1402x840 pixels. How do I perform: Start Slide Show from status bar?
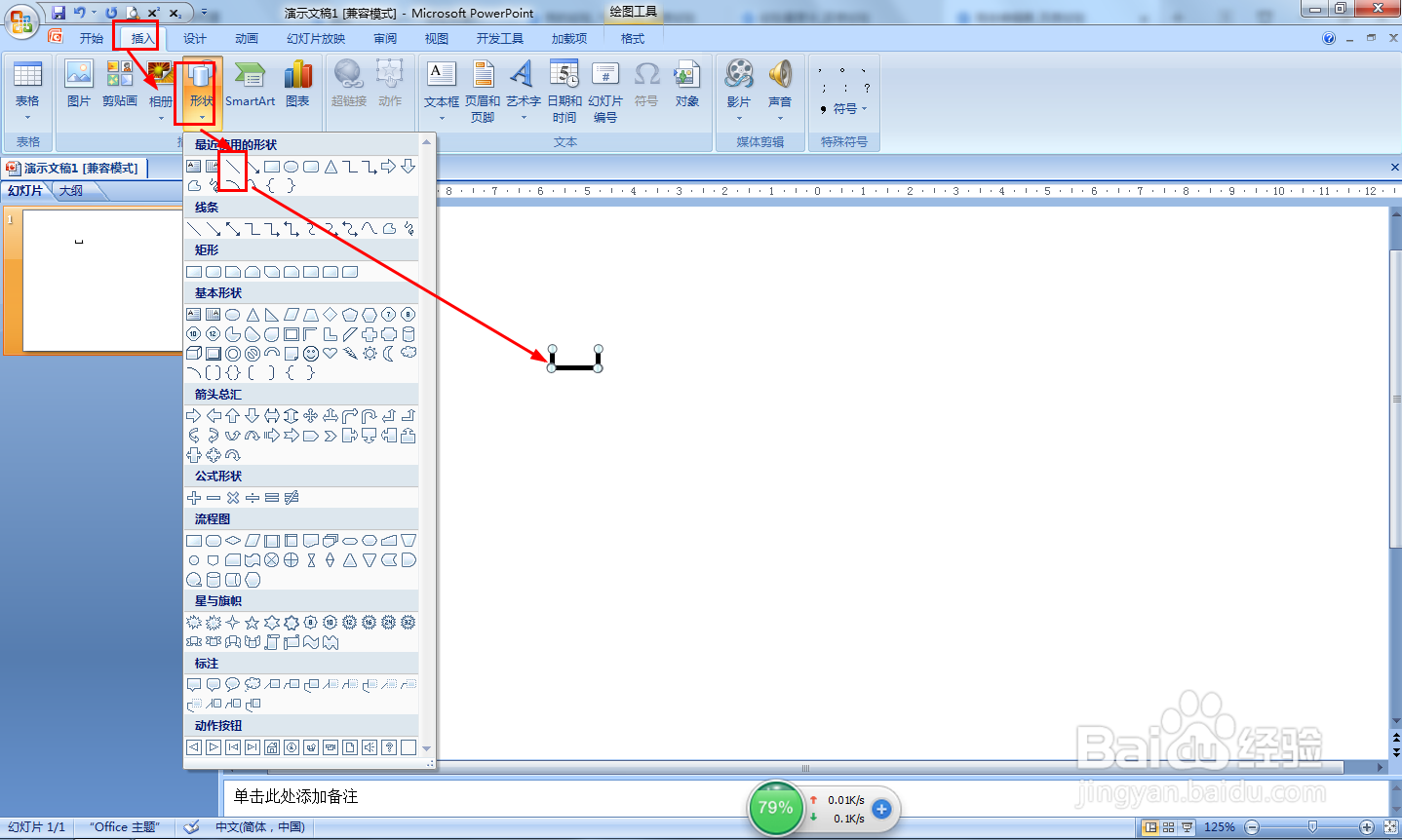tap(1187, 827)
